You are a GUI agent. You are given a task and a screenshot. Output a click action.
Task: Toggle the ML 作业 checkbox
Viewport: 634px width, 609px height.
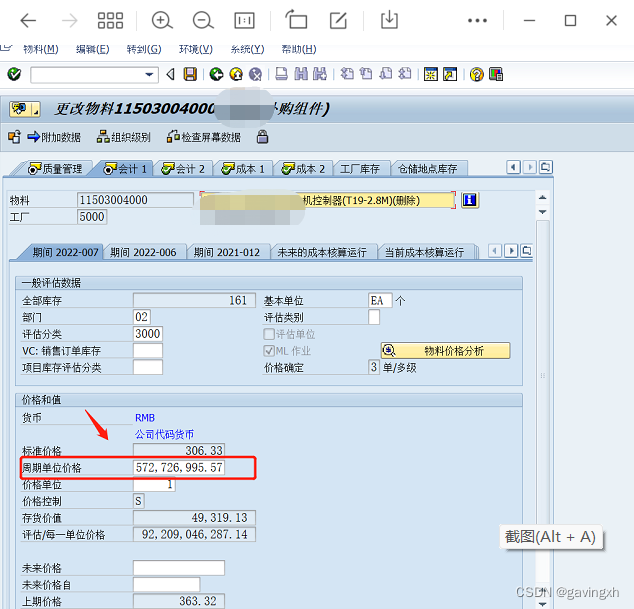point(268,351)
